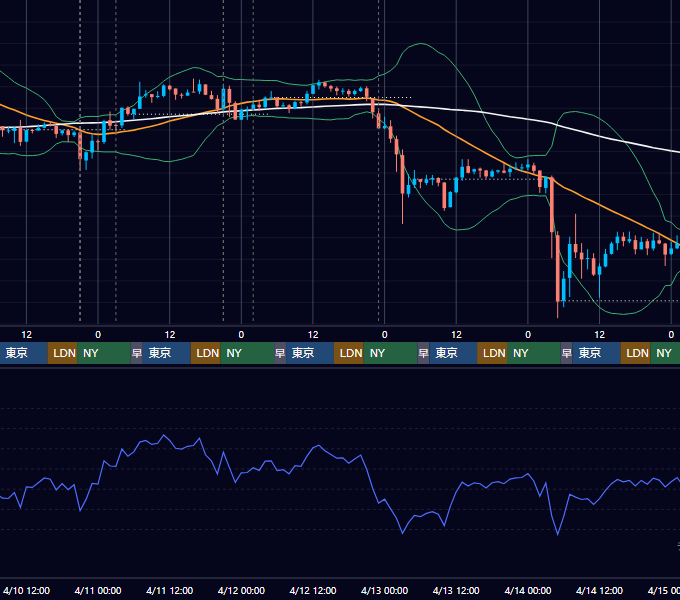Select the 4/12 12:00 date label
This screenshot has width=680, height=600.
coord(313,590)
